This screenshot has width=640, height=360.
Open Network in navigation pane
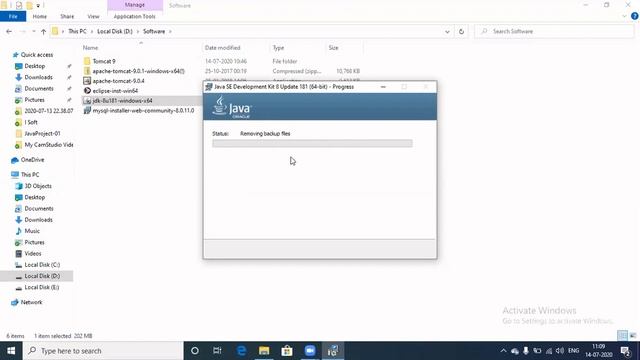point(31,302)
